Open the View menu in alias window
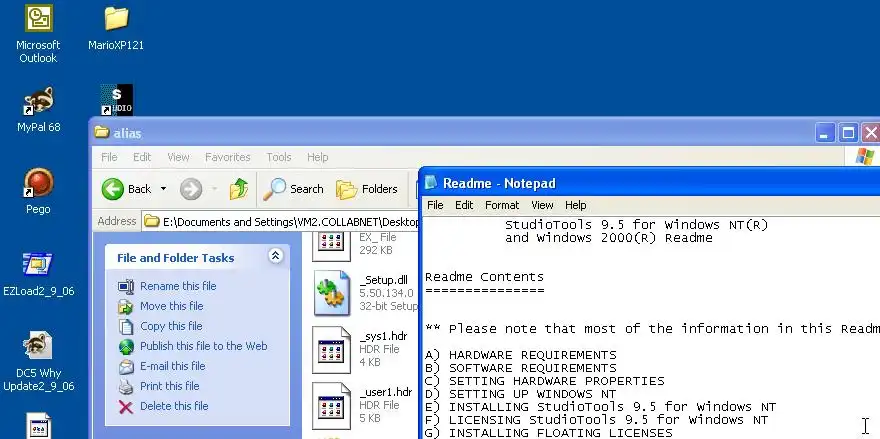Viewport: 880px width, 439px height. (178, 157)
